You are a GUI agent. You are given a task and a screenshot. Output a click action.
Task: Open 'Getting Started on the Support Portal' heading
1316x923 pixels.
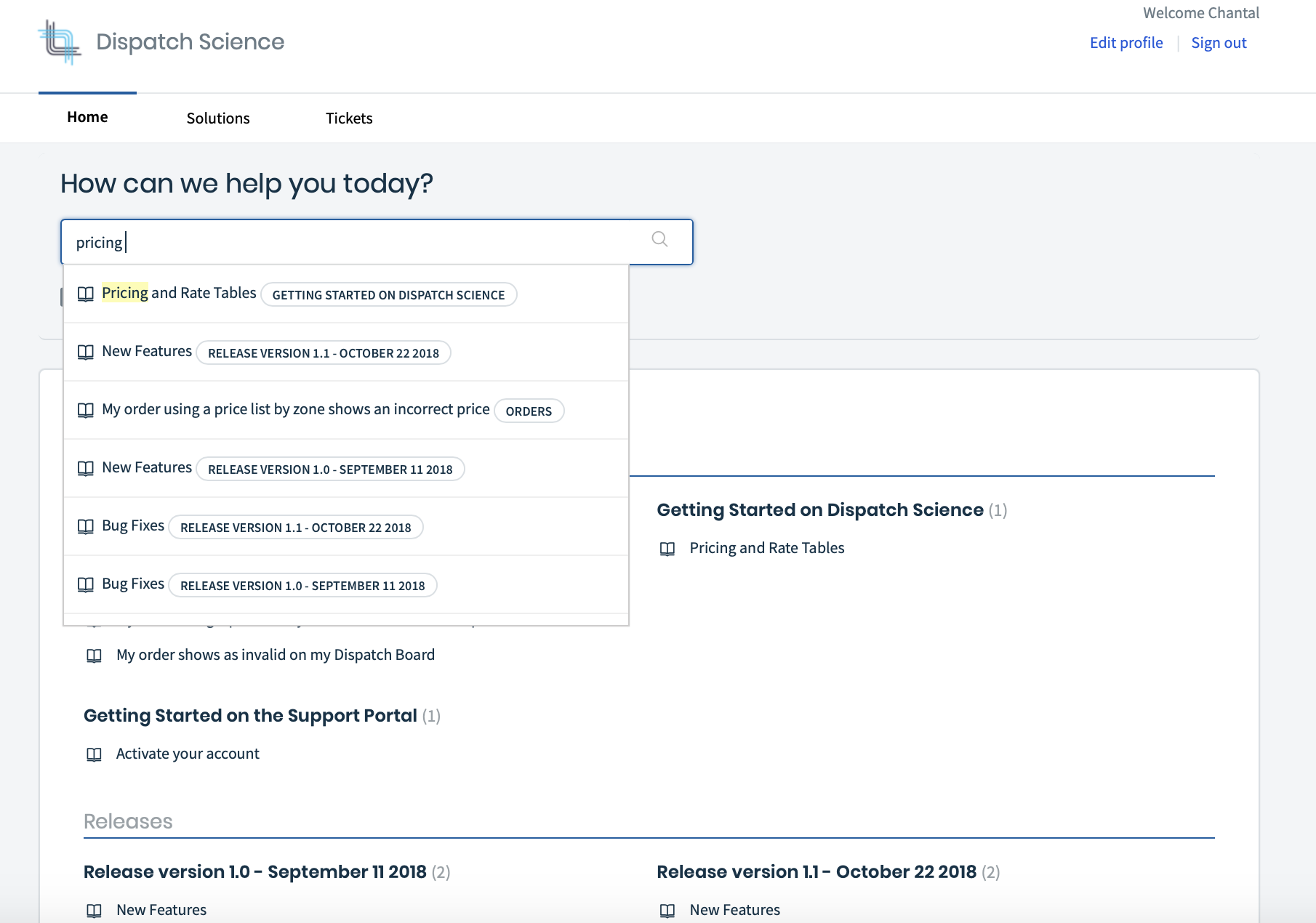(x=250, y=715)
